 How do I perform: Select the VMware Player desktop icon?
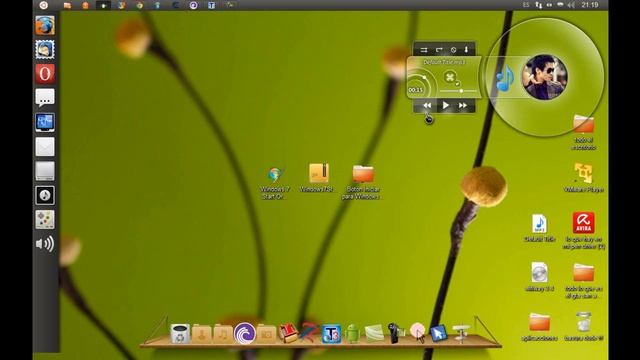tap(584, 178)
